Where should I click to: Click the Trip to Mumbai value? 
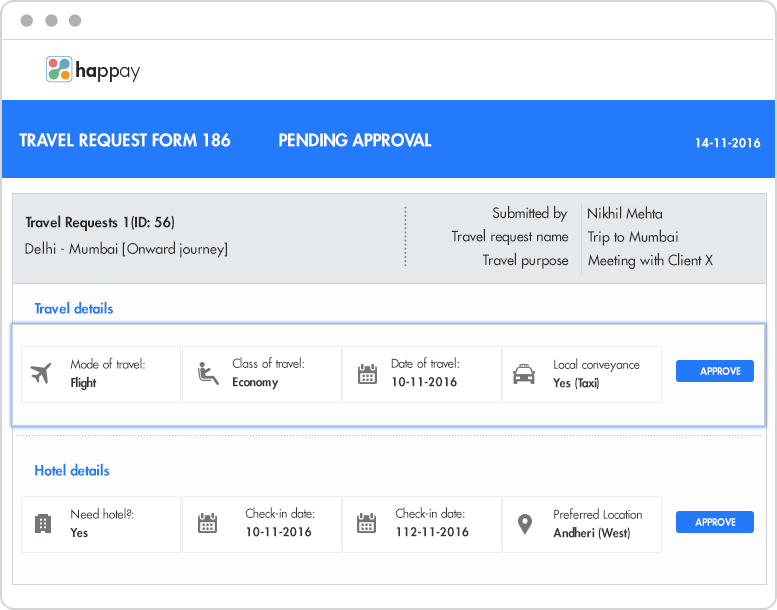633,237
